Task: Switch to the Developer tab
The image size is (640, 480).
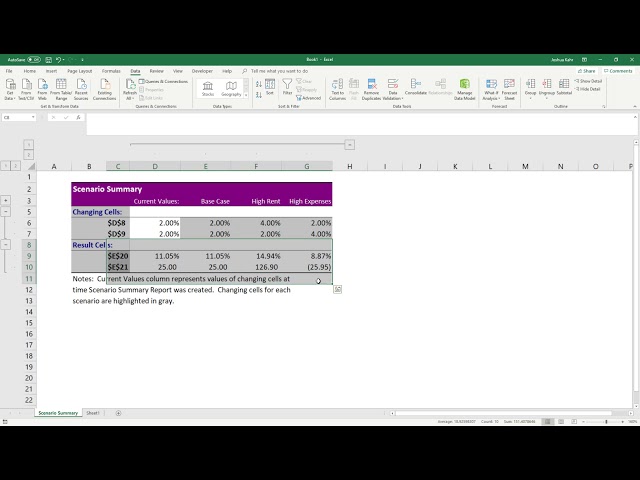Action: (202, 71)
